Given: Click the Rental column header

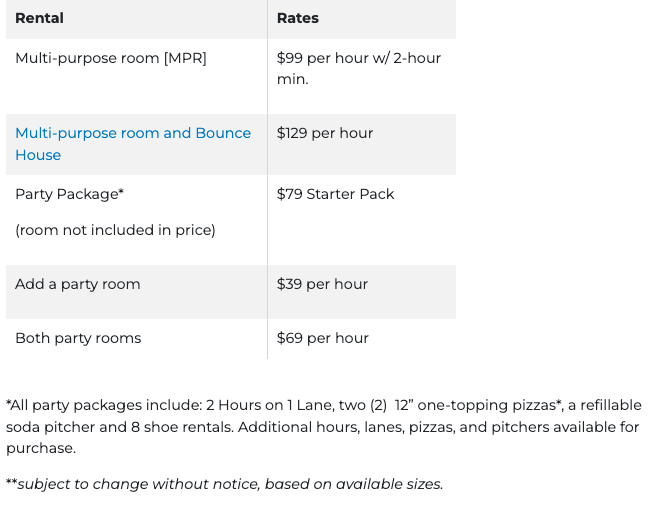Looking at the screenshot, I should coord(39,18).
